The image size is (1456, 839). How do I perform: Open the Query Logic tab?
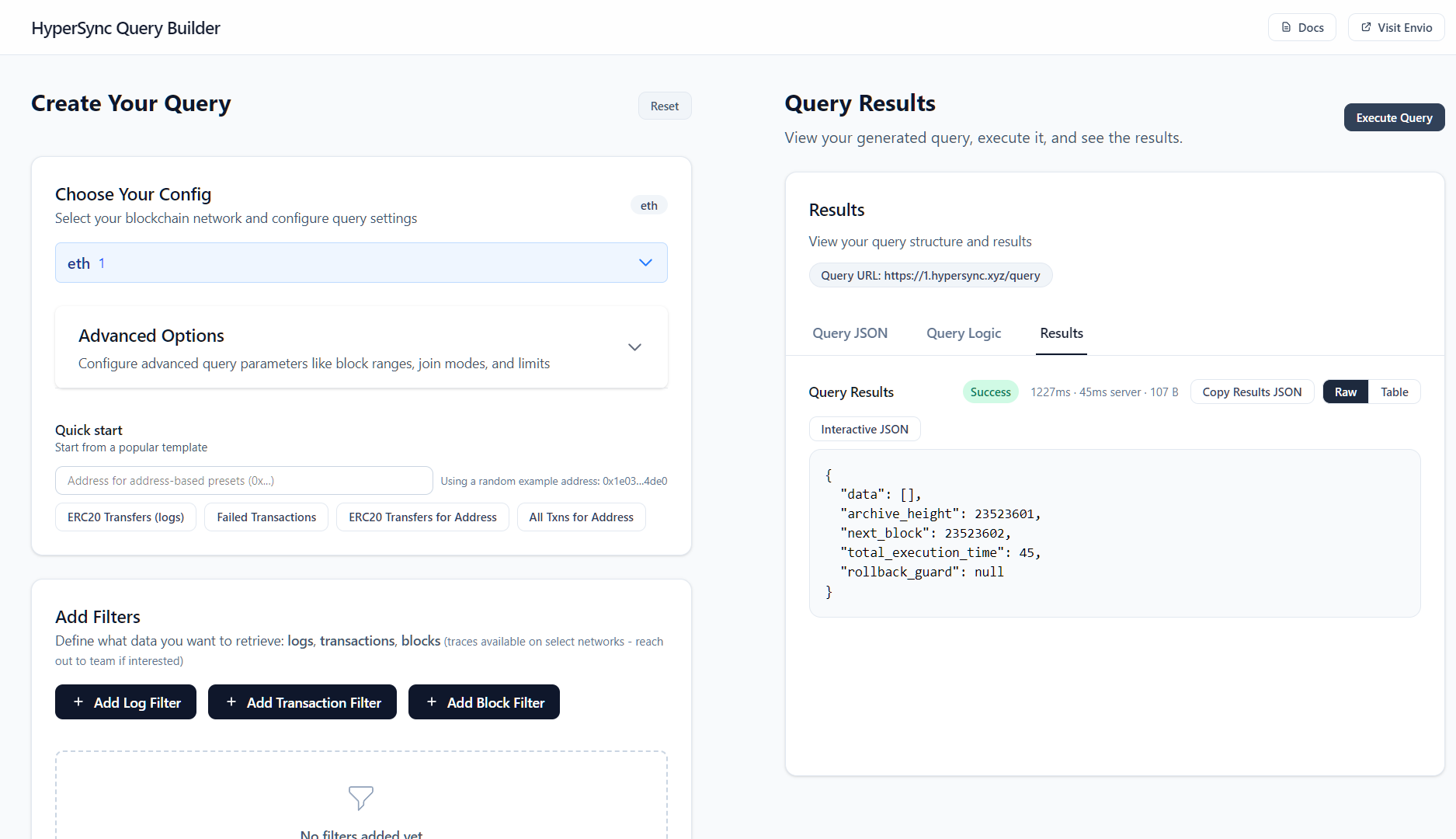click(963, 332)
